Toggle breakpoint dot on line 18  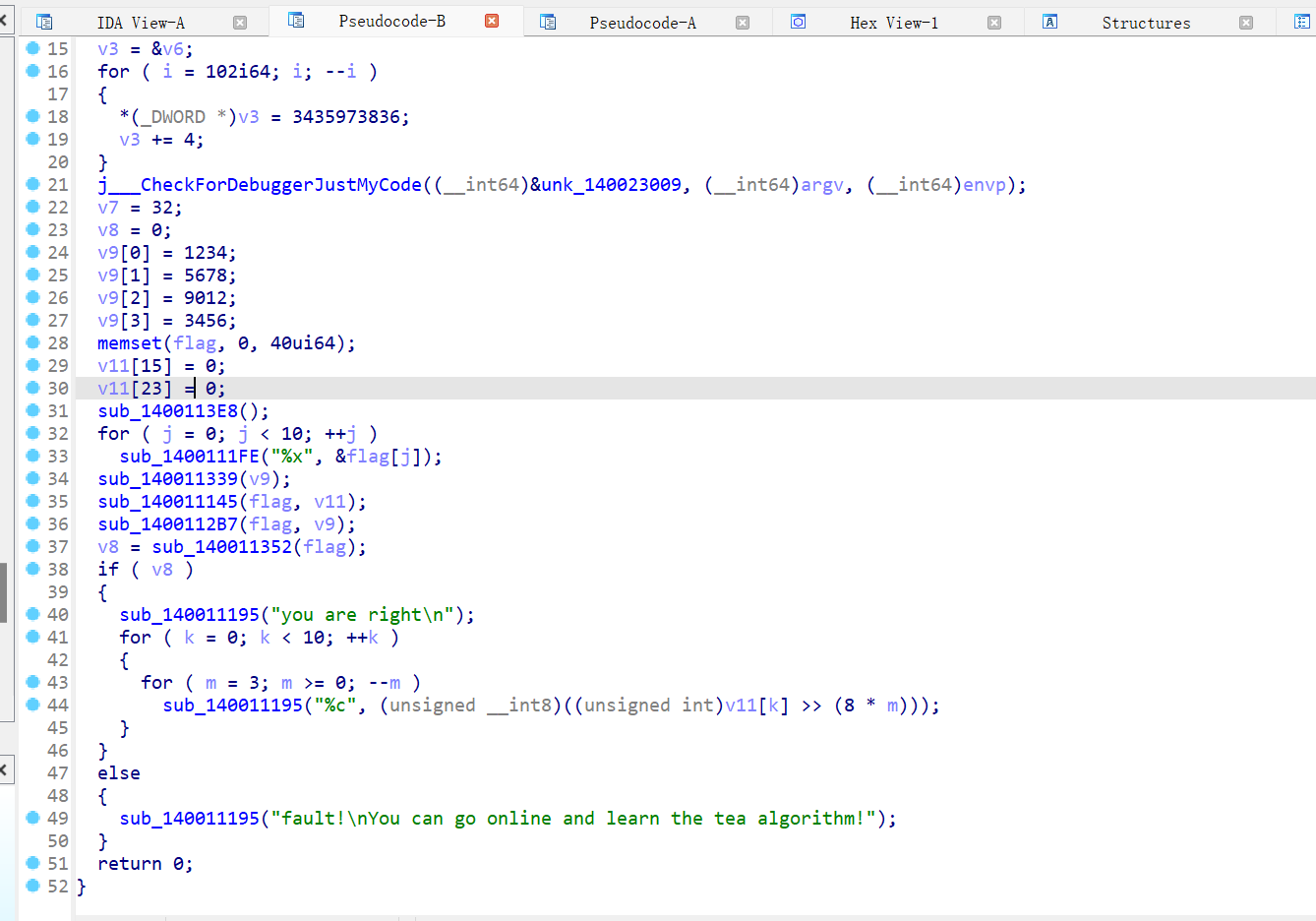click(x=32, y=116)
